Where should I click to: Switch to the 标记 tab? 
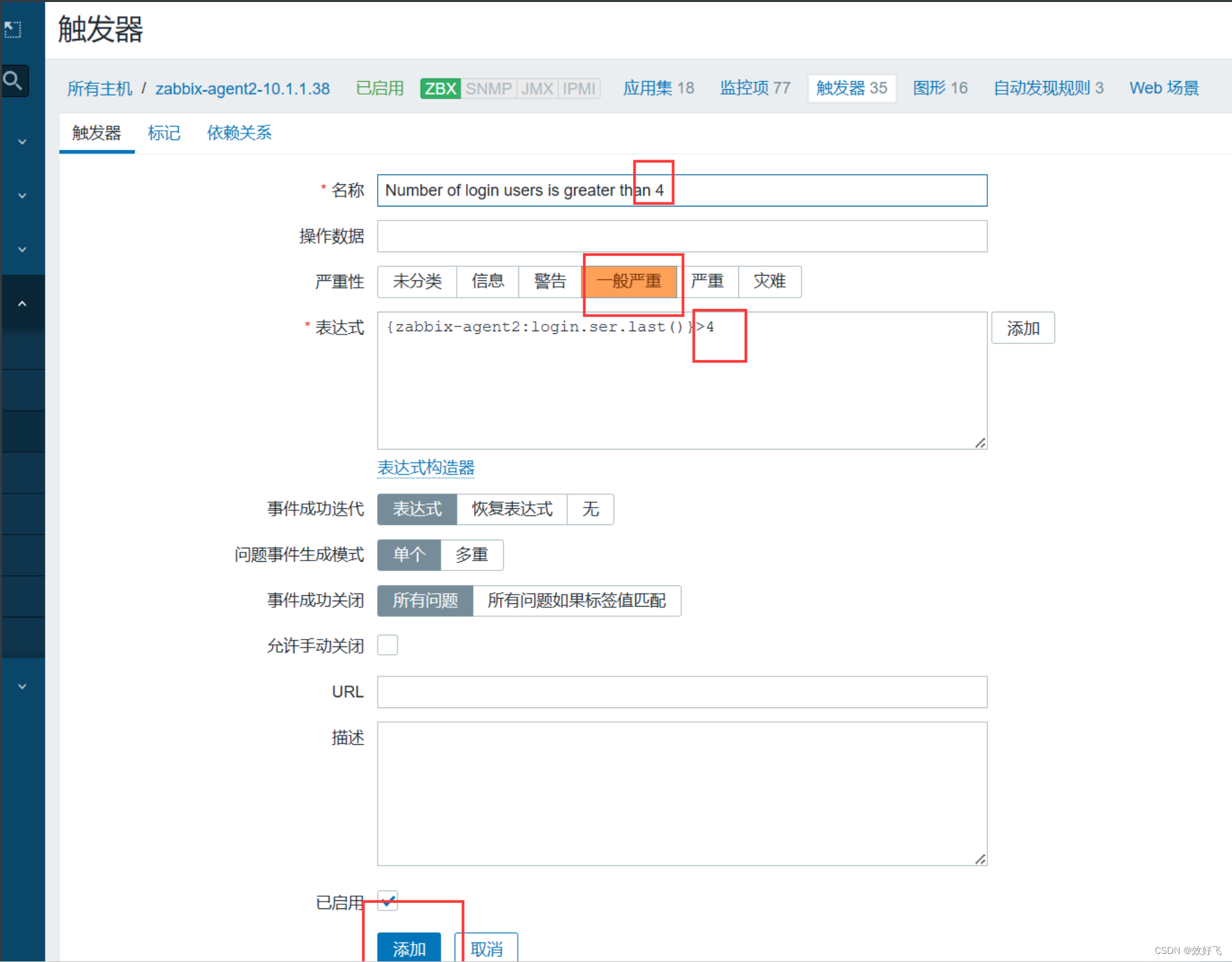[x=164, y=133]
